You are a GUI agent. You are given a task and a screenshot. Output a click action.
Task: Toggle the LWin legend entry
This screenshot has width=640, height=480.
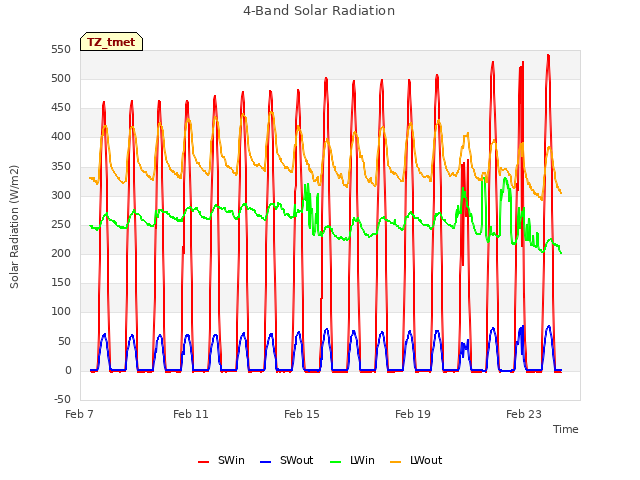coord(352,460)
